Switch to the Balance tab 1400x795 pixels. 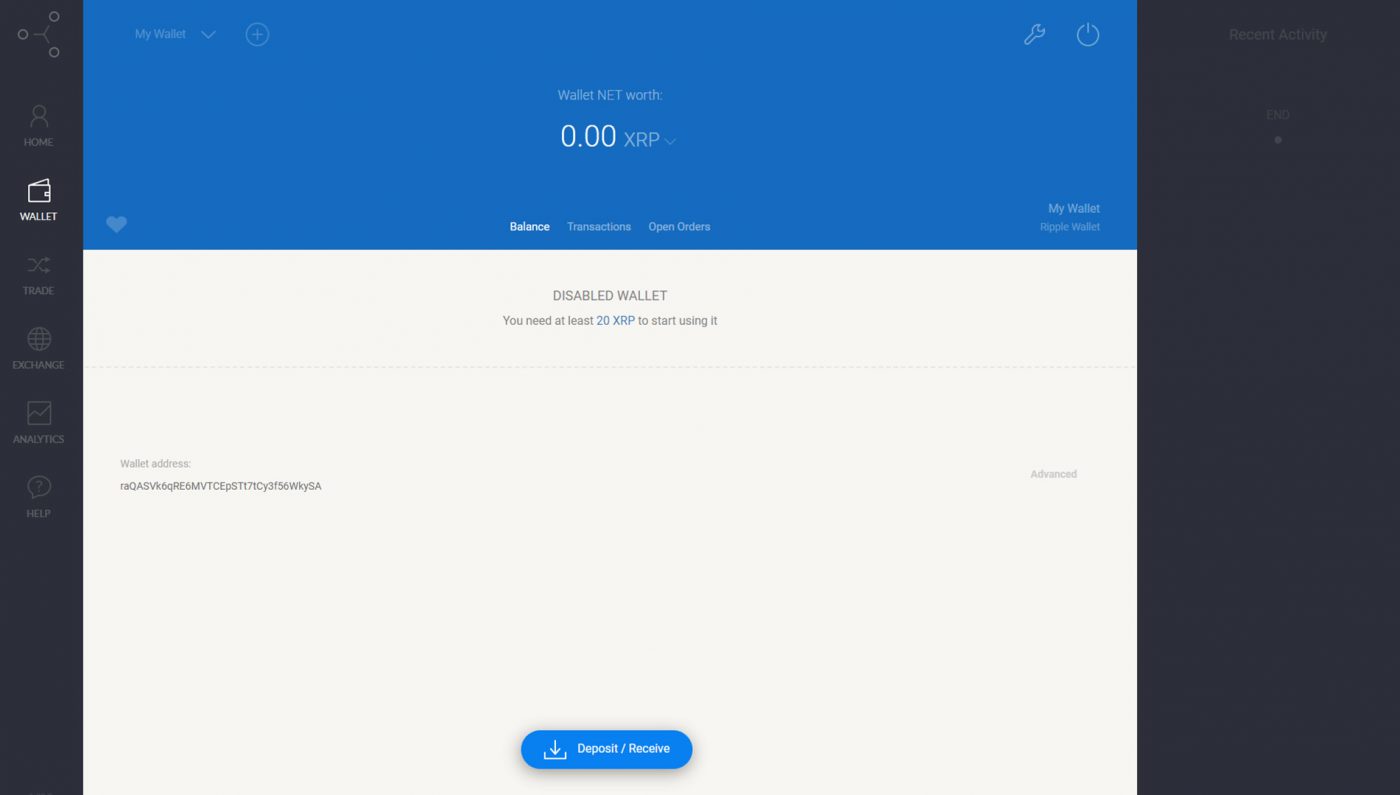pos(529,227)
